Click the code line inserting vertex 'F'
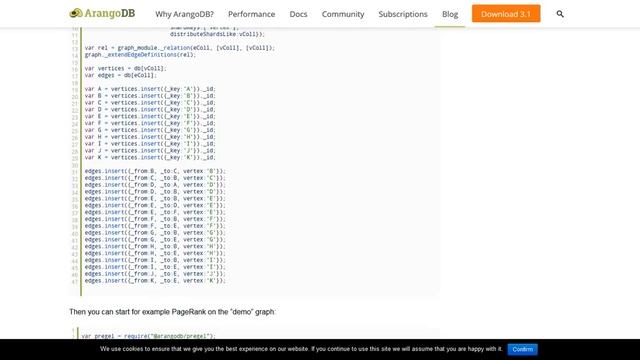This screenshot has width=640, height=360. 150,123
